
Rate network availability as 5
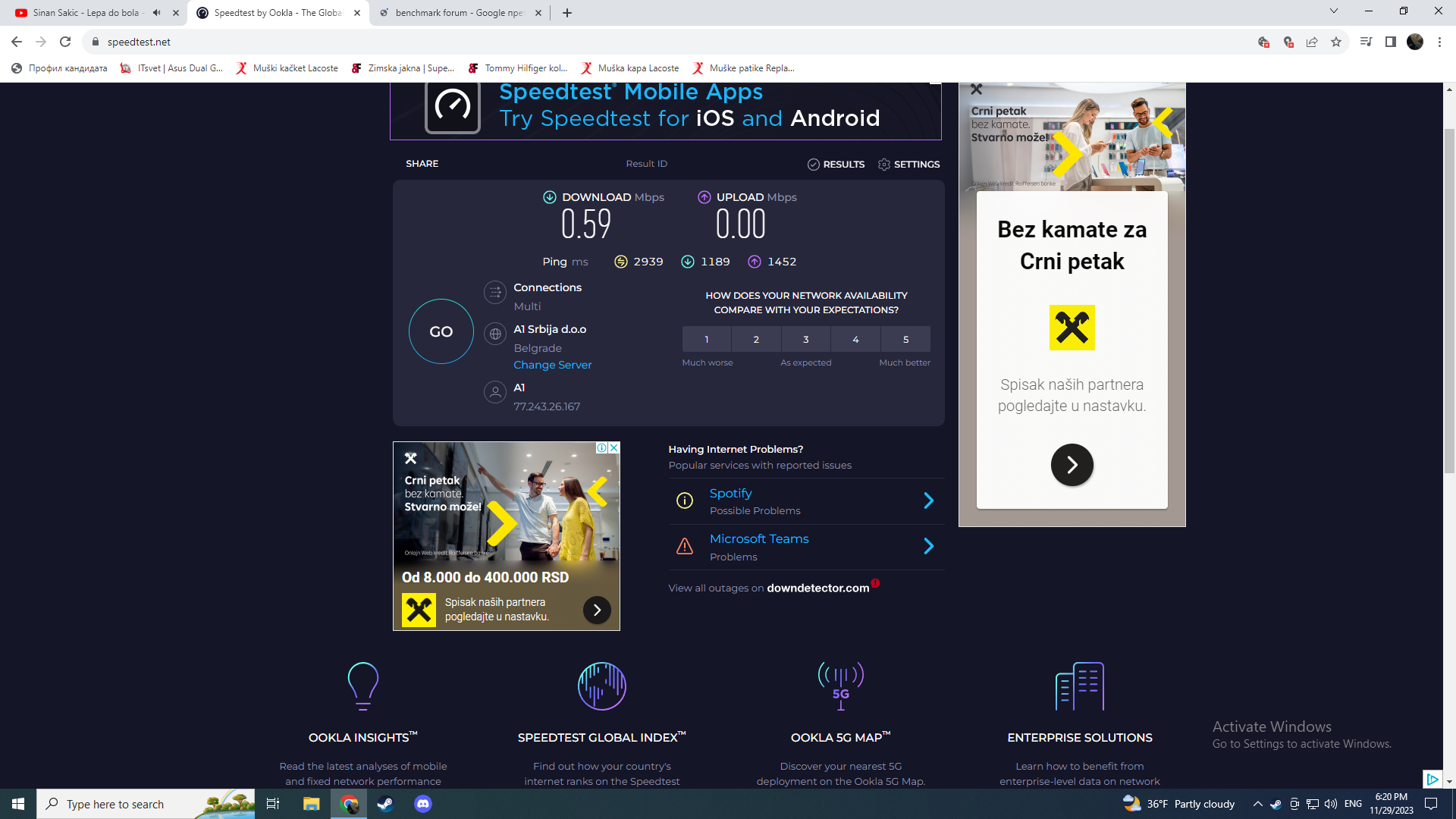tap(905, 339)
